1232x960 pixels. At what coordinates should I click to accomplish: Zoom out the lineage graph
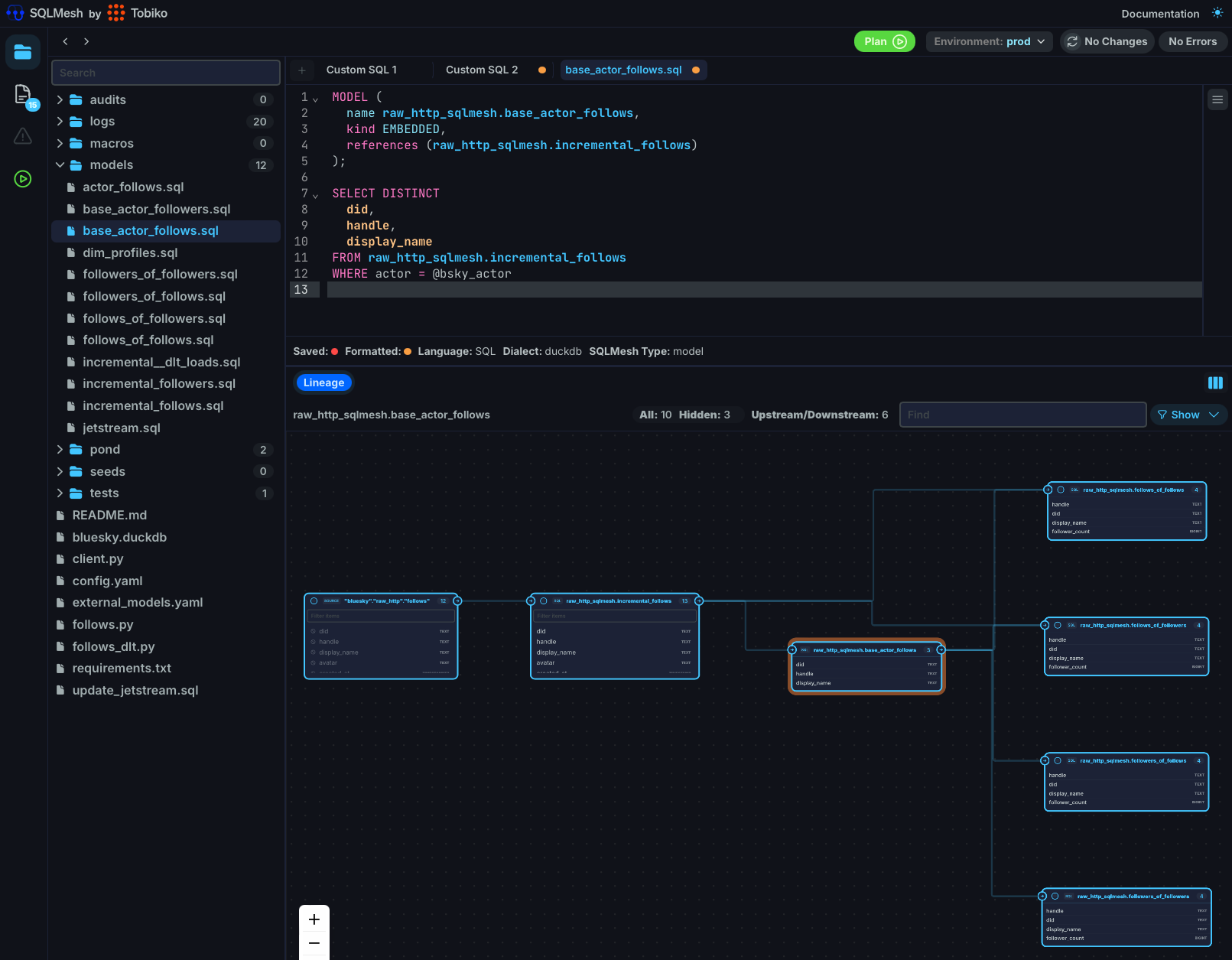[314, 944]
